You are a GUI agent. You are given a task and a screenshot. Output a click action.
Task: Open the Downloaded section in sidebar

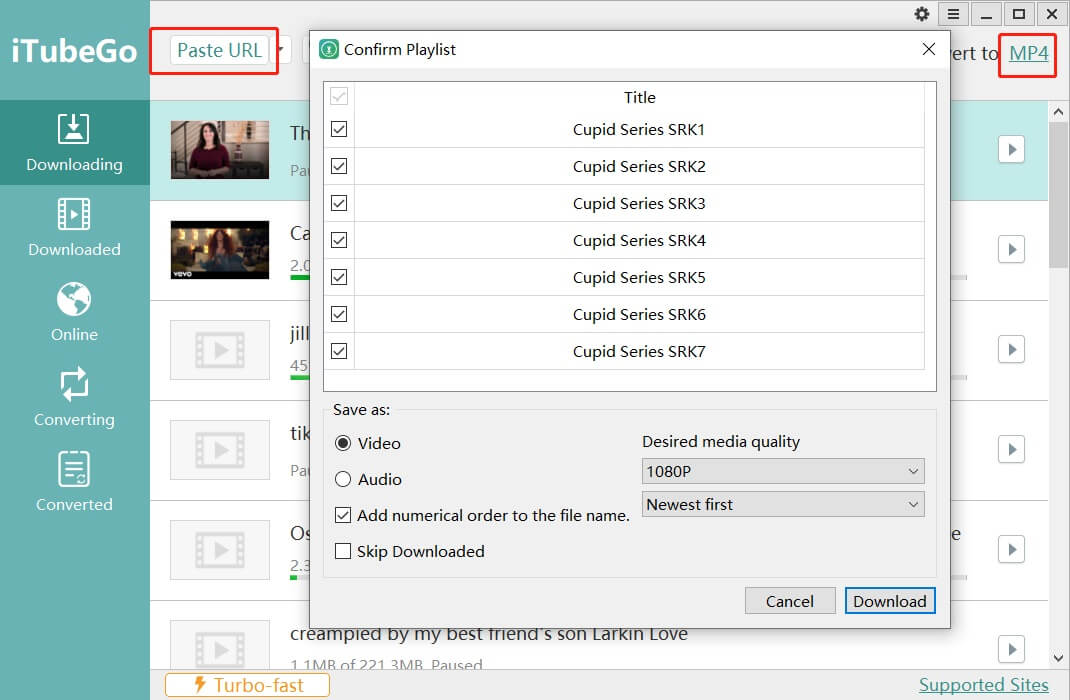click(x=74, y=227)
